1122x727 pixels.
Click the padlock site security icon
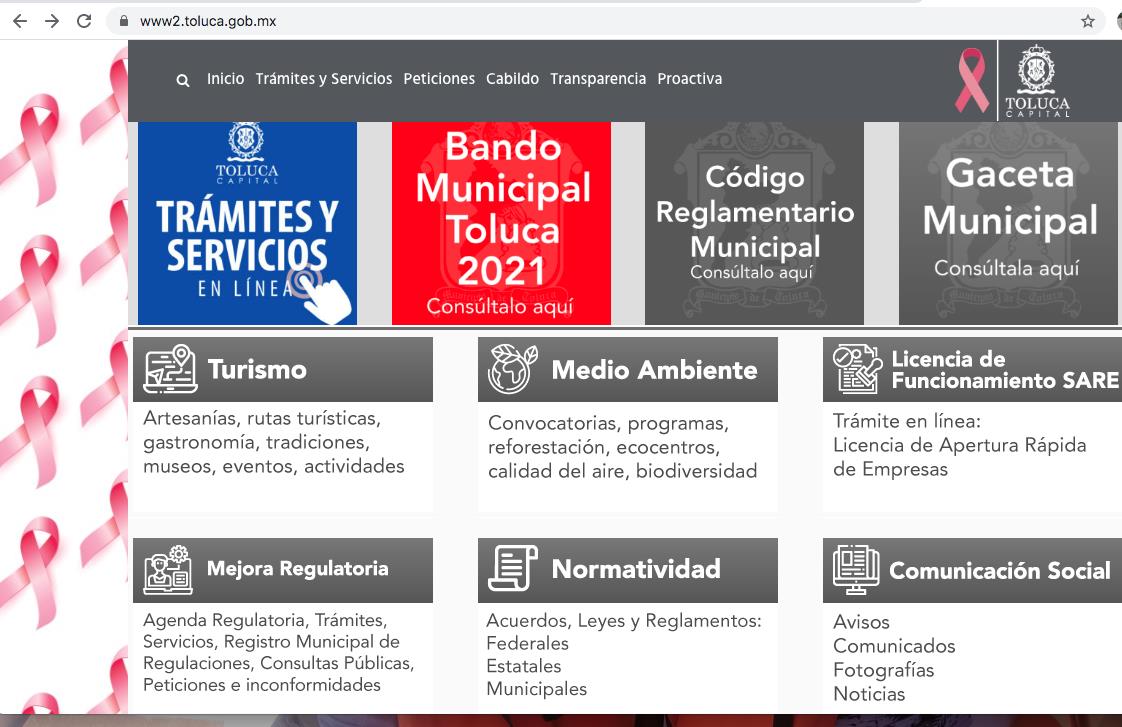click(124, 21)
